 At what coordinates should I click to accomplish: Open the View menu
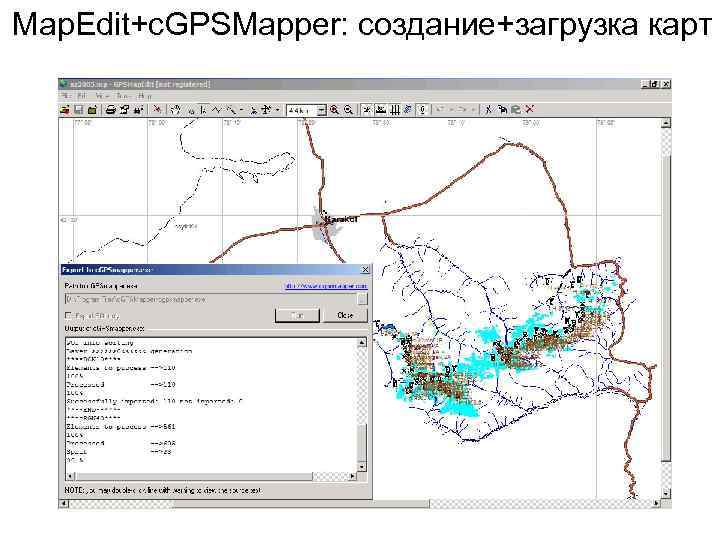(102, 96)
